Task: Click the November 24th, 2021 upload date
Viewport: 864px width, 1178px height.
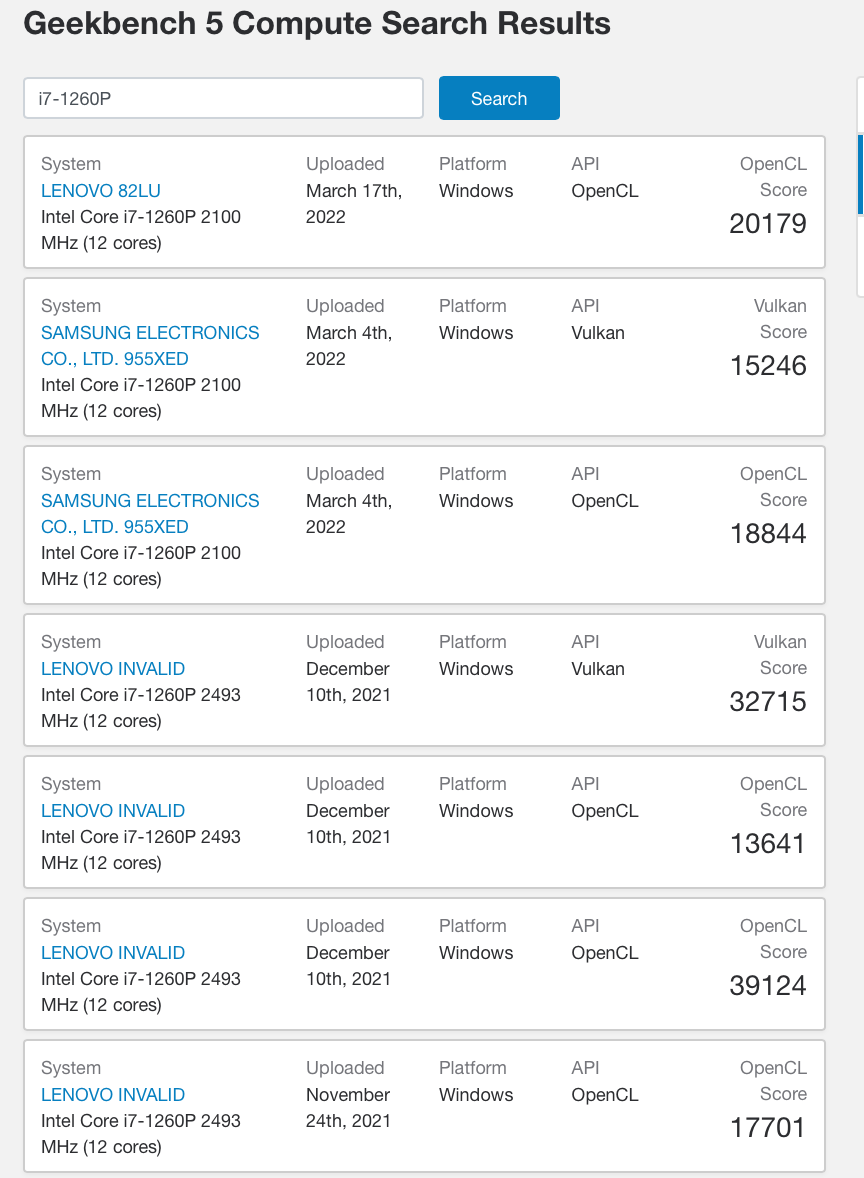Action: click(348, 1107)
